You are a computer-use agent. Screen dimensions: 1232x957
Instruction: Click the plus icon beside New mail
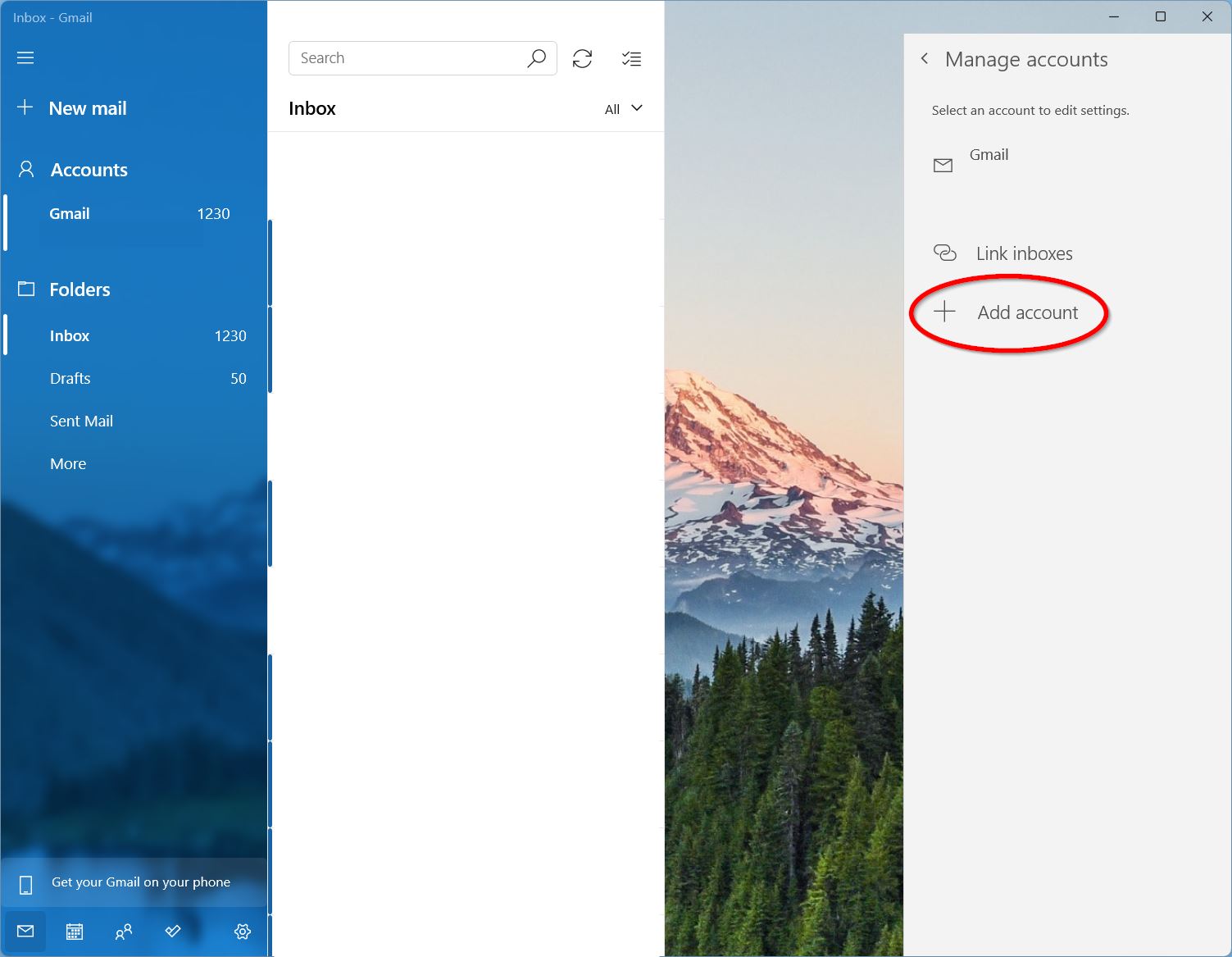25,107
